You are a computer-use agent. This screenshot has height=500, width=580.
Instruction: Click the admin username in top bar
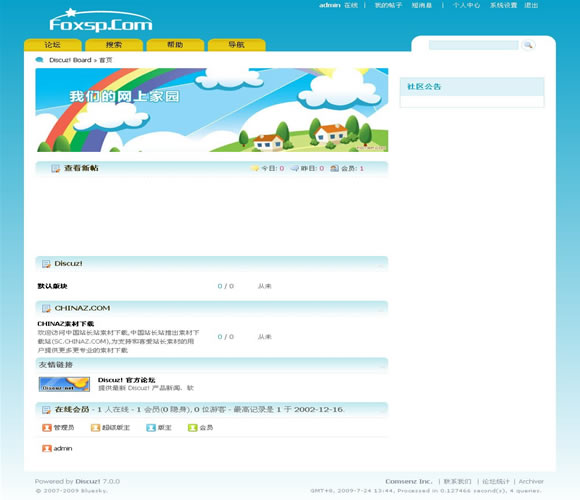(330, 5)
